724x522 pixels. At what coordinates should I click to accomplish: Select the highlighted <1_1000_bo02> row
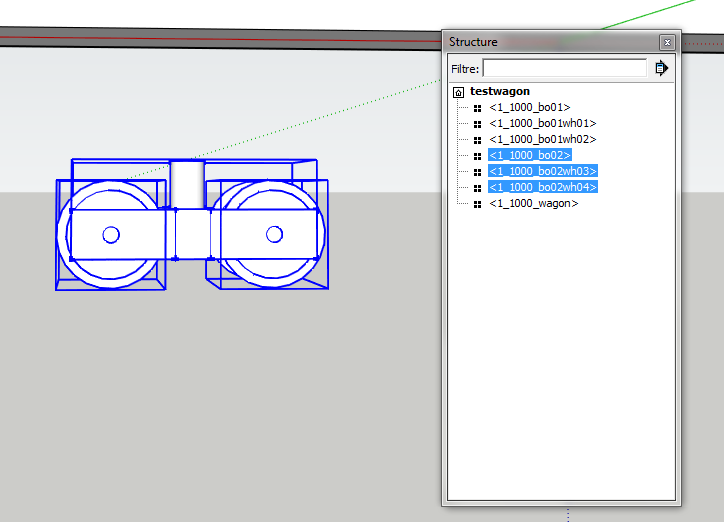click(x=530, y=155)
